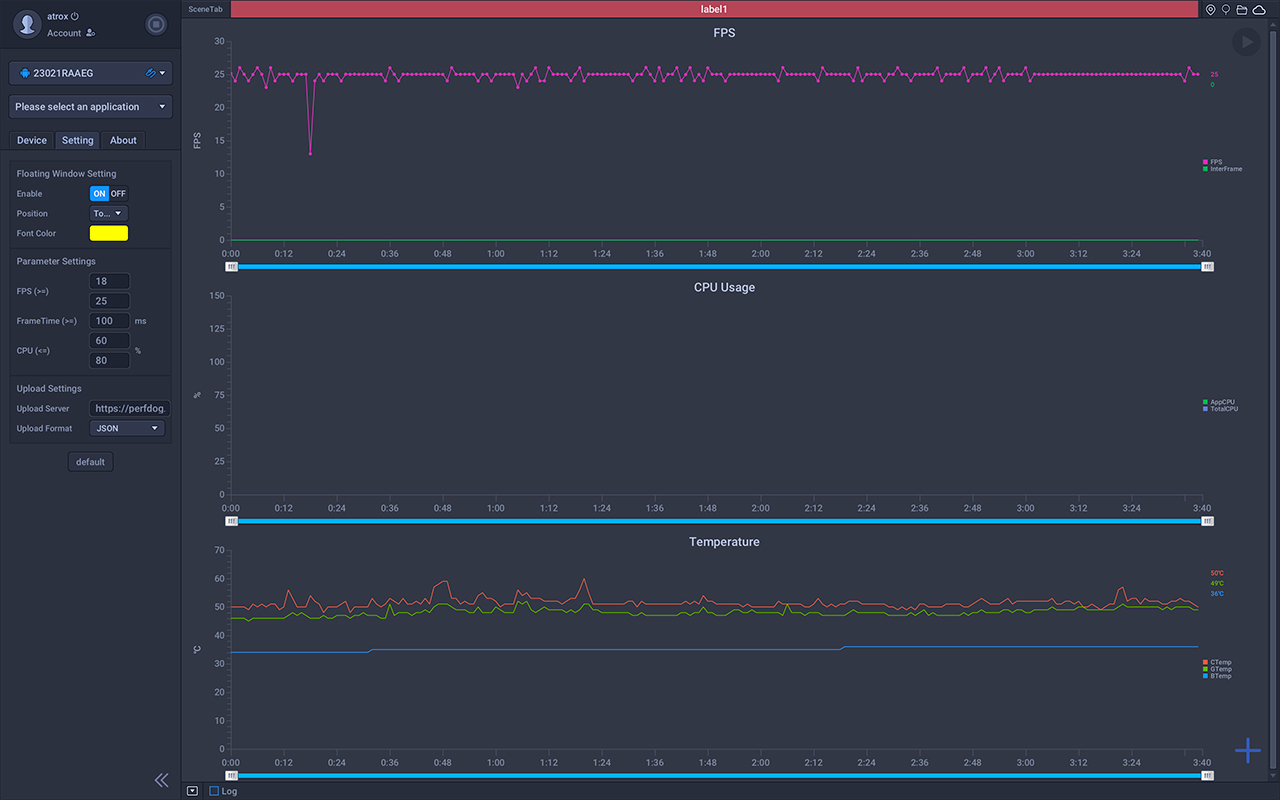Click the play button over FPS chart

pyautogui.click(x=1246, y=42)
